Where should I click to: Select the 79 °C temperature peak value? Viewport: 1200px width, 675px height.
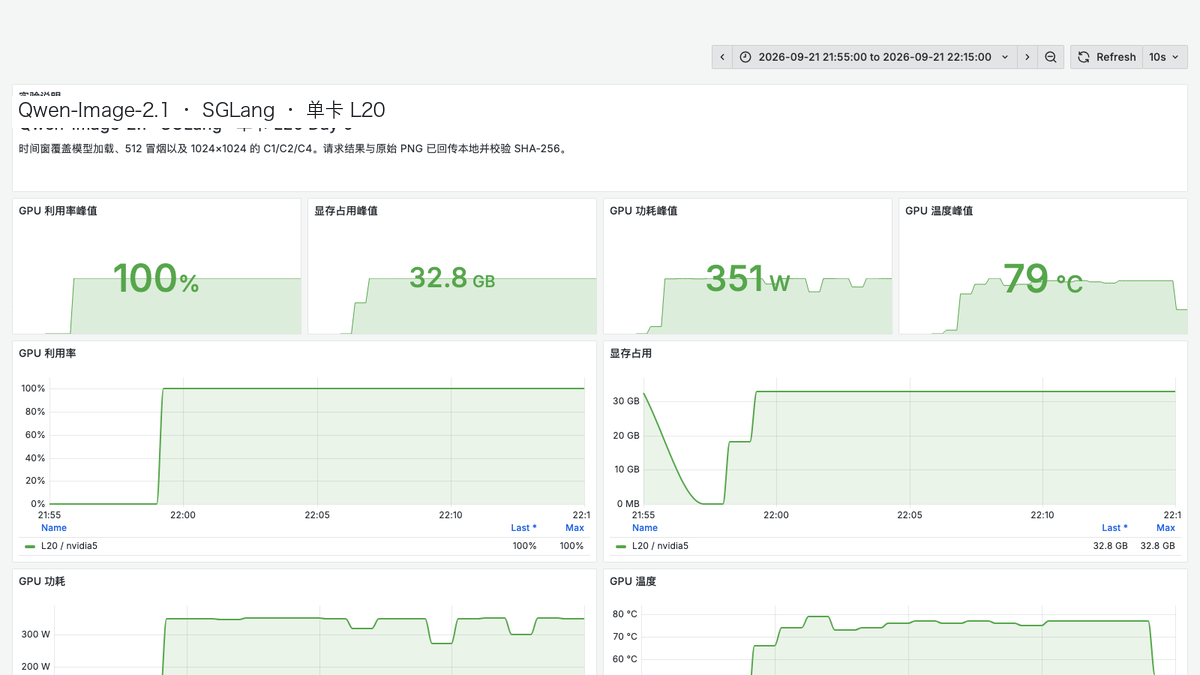coord(1043,279)
